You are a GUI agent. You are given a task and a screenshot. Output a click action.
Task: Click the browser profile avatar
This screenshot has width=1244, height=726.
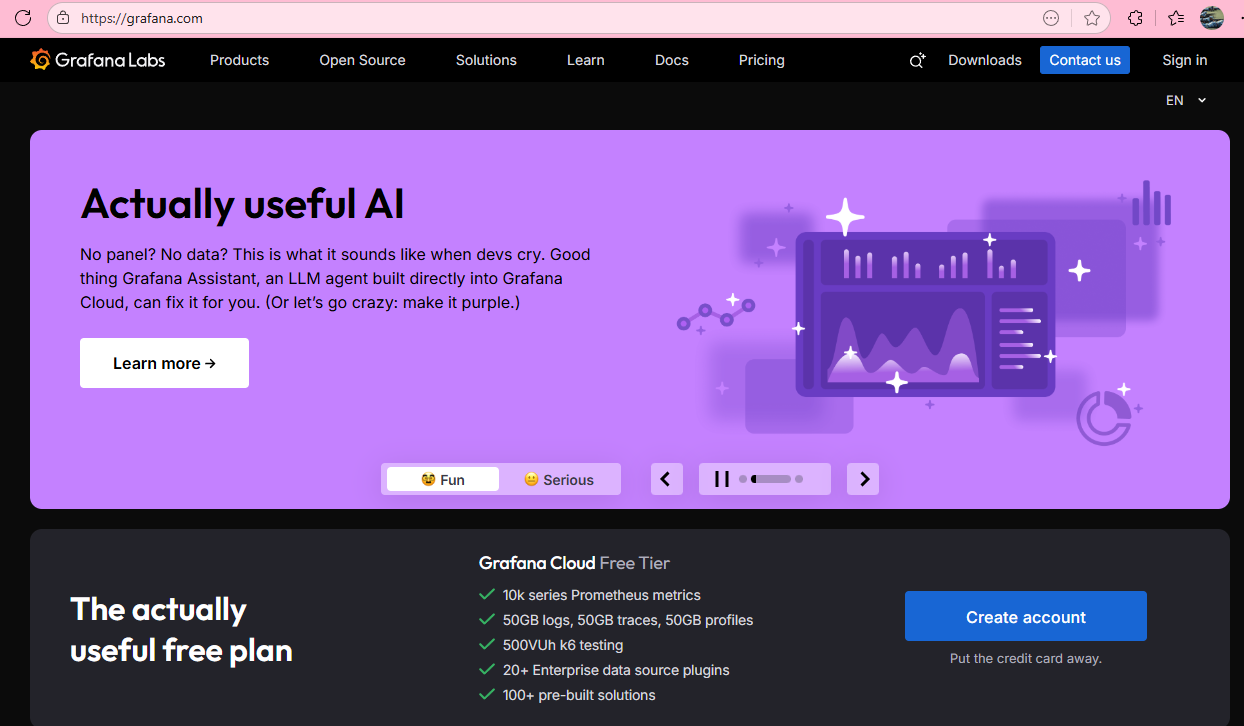pyautogui.click(x=1212, y=18)
